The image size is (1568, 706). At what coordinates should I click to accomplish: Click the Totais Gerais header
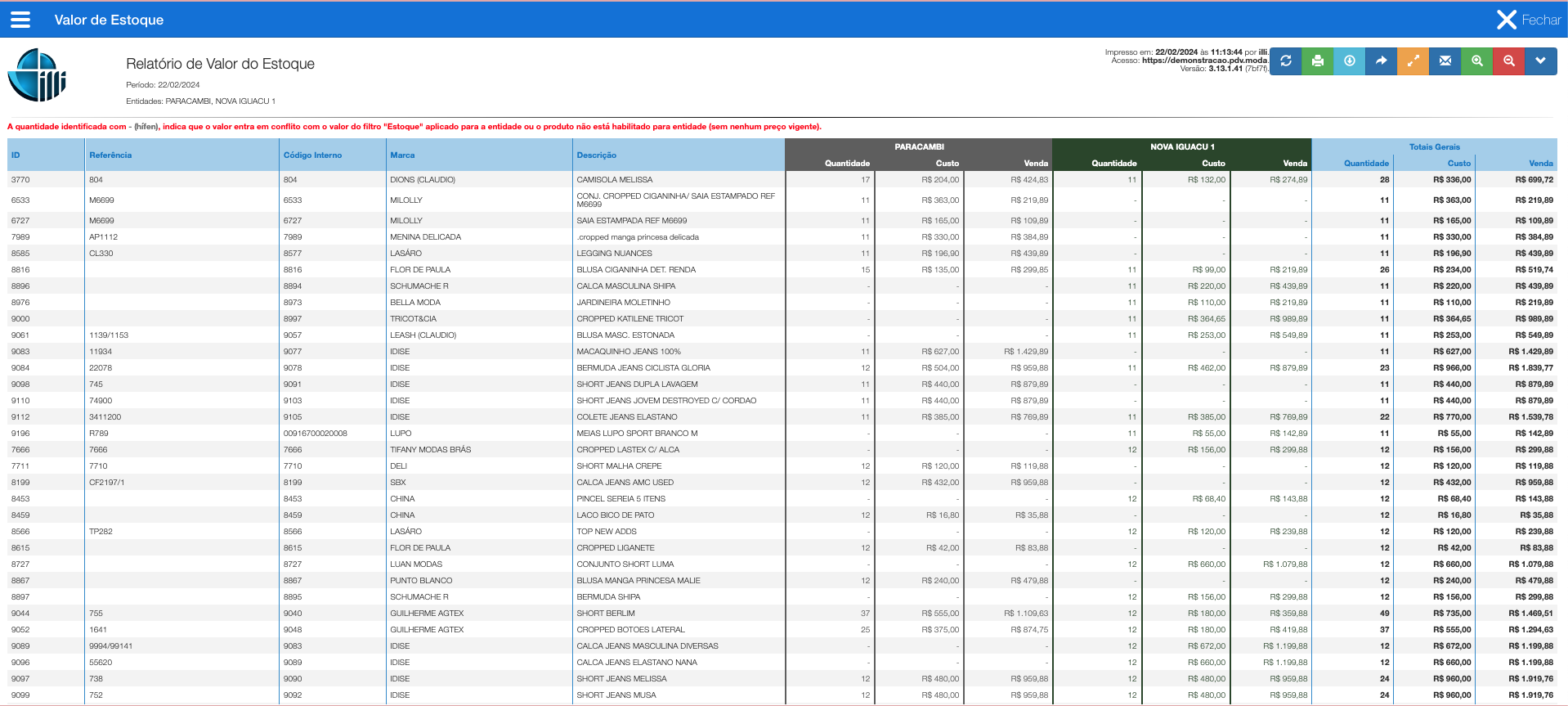1434,147
